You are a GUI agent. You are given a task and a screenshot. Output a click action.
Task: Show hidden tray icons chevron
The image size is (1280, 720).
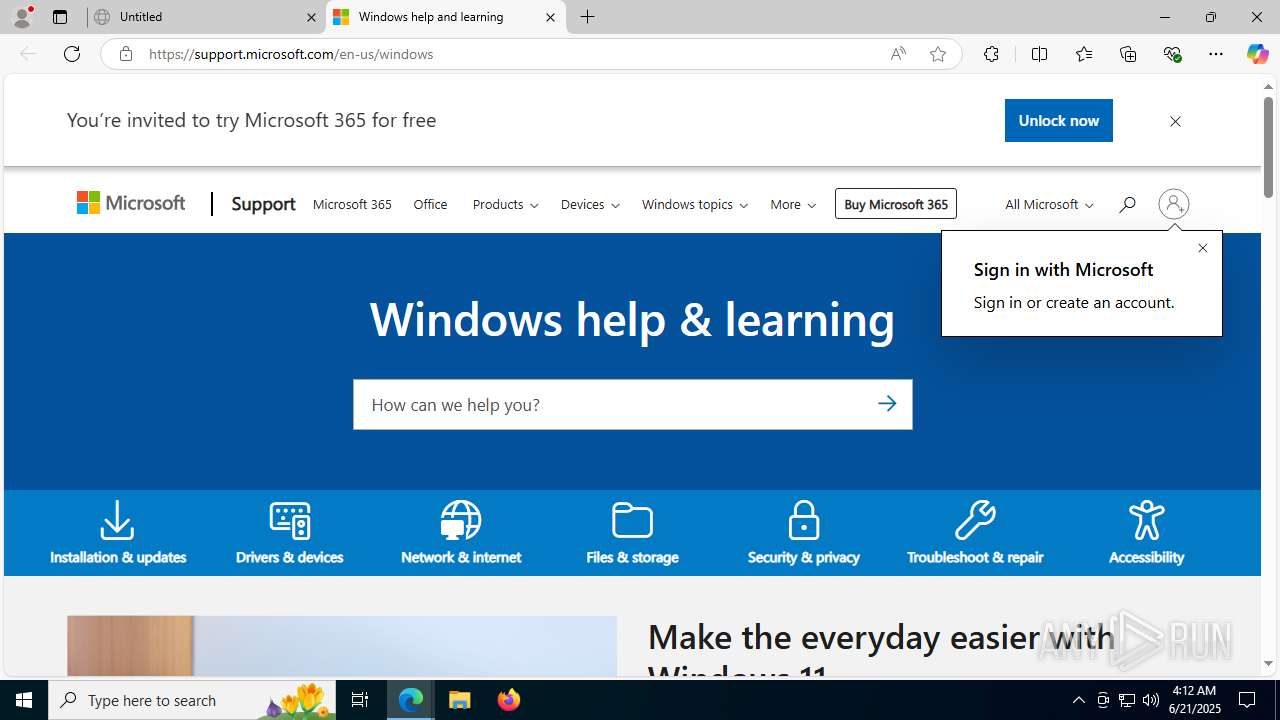pyautogui.click(x=1078, y=700)
